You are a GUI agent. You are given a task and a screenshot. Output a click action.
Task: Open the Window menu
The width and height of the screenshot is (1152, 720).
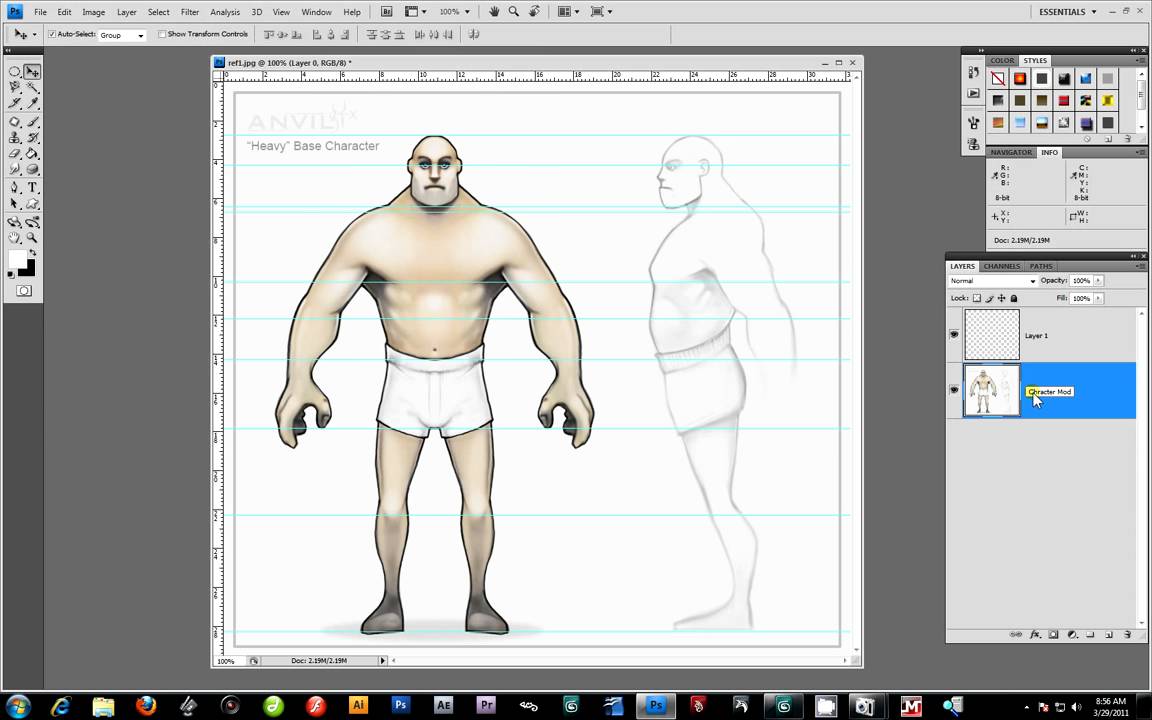point(317,12)
